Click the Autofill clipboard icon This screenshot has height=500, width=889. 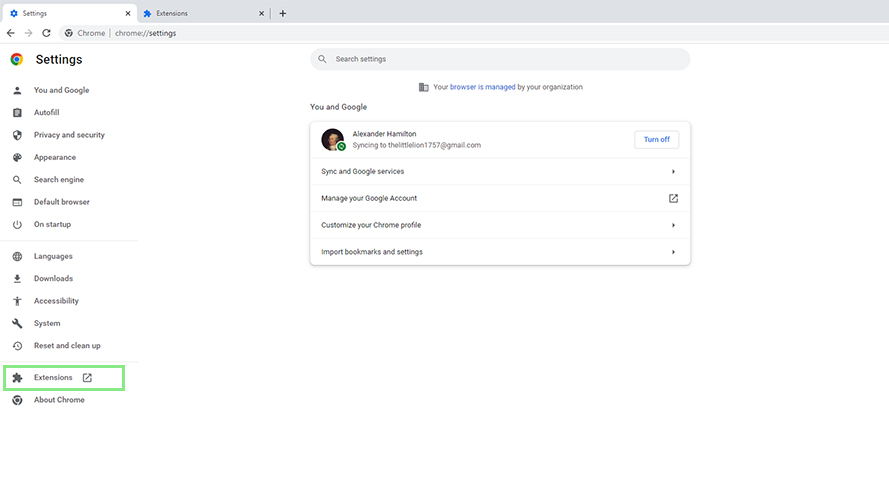(x=17, y=112)
